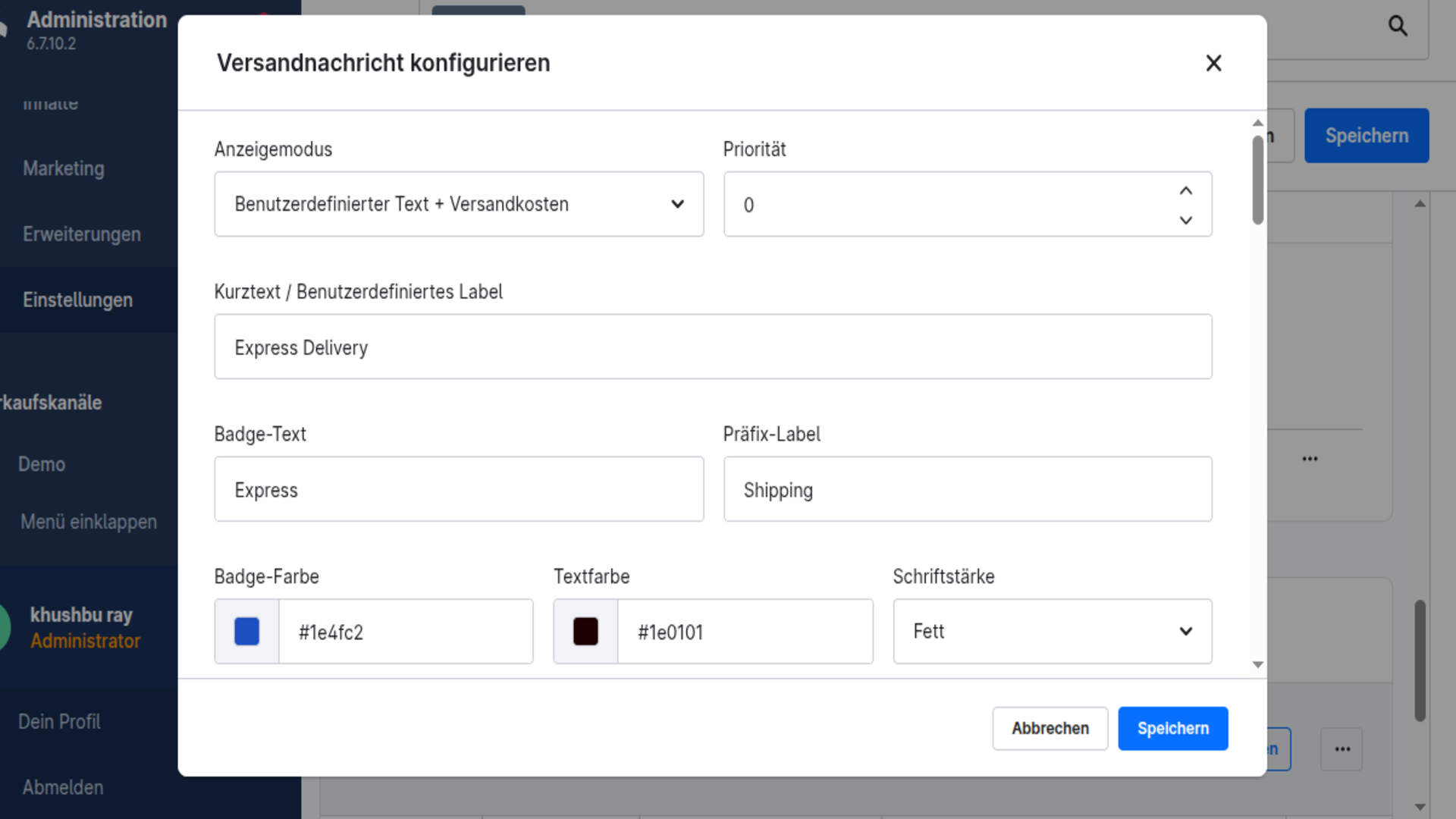Viewport: 1456px width, 819px height.
Task: Open the blue Badge-Farbe color swatch
Action: pos(246,631)
